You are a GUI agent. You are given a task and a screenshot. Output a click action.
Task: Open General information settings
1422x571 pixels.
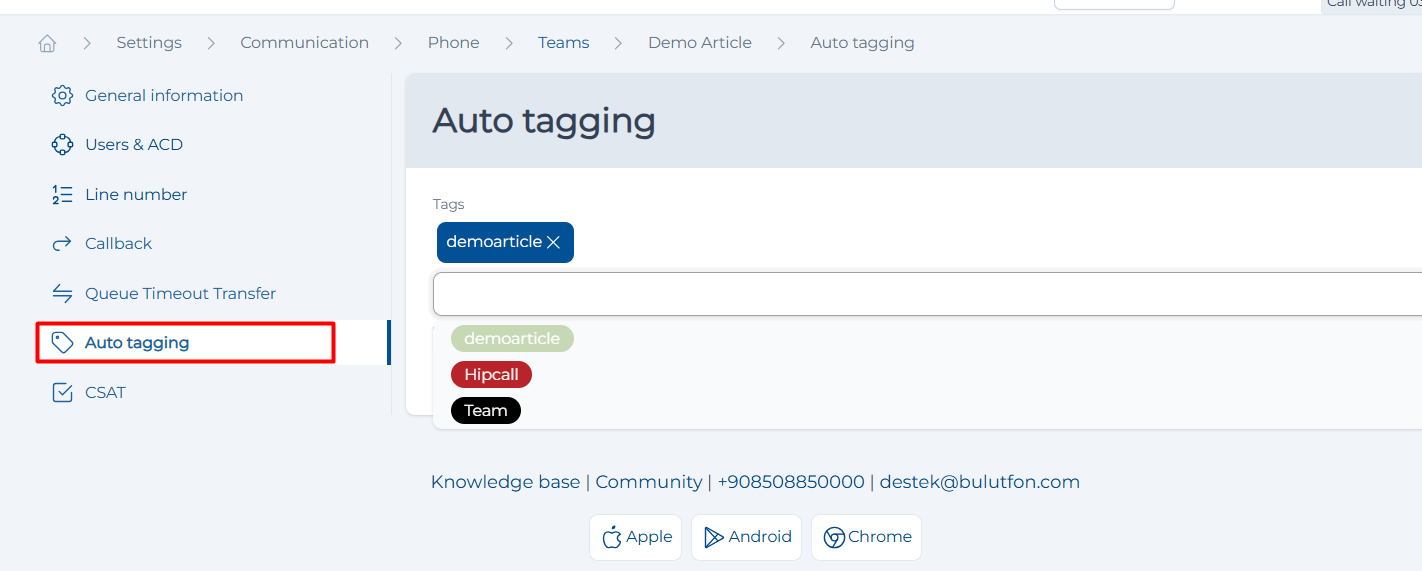coord(164,96)
